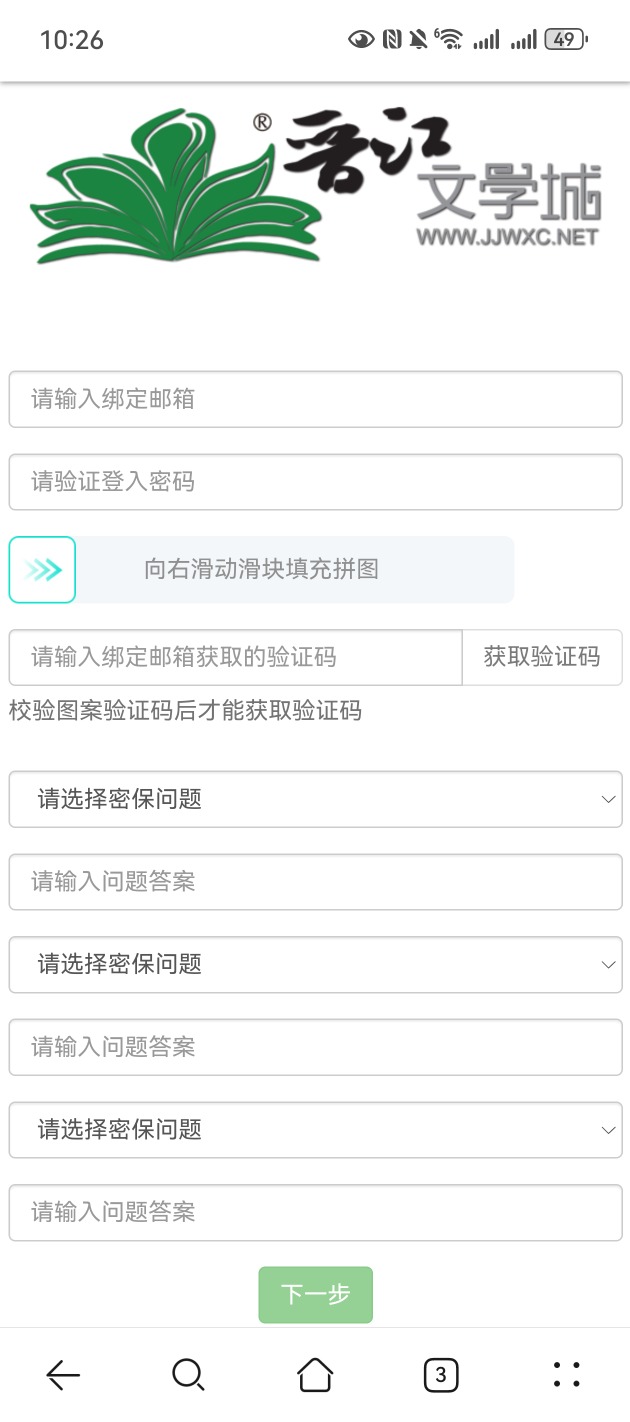Open the browser more options menu
Viewport: 630px width, 1422px height.
(x=566, y=1376)
